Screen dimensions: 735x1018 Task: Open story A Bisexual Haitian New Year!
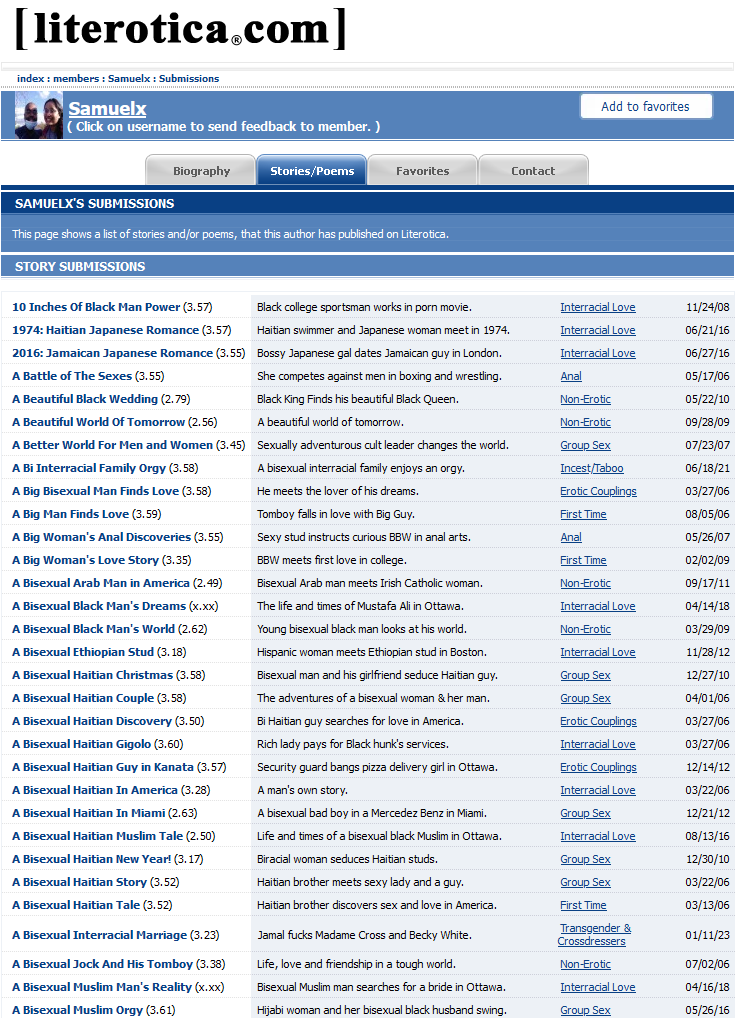tap(92, 859)
